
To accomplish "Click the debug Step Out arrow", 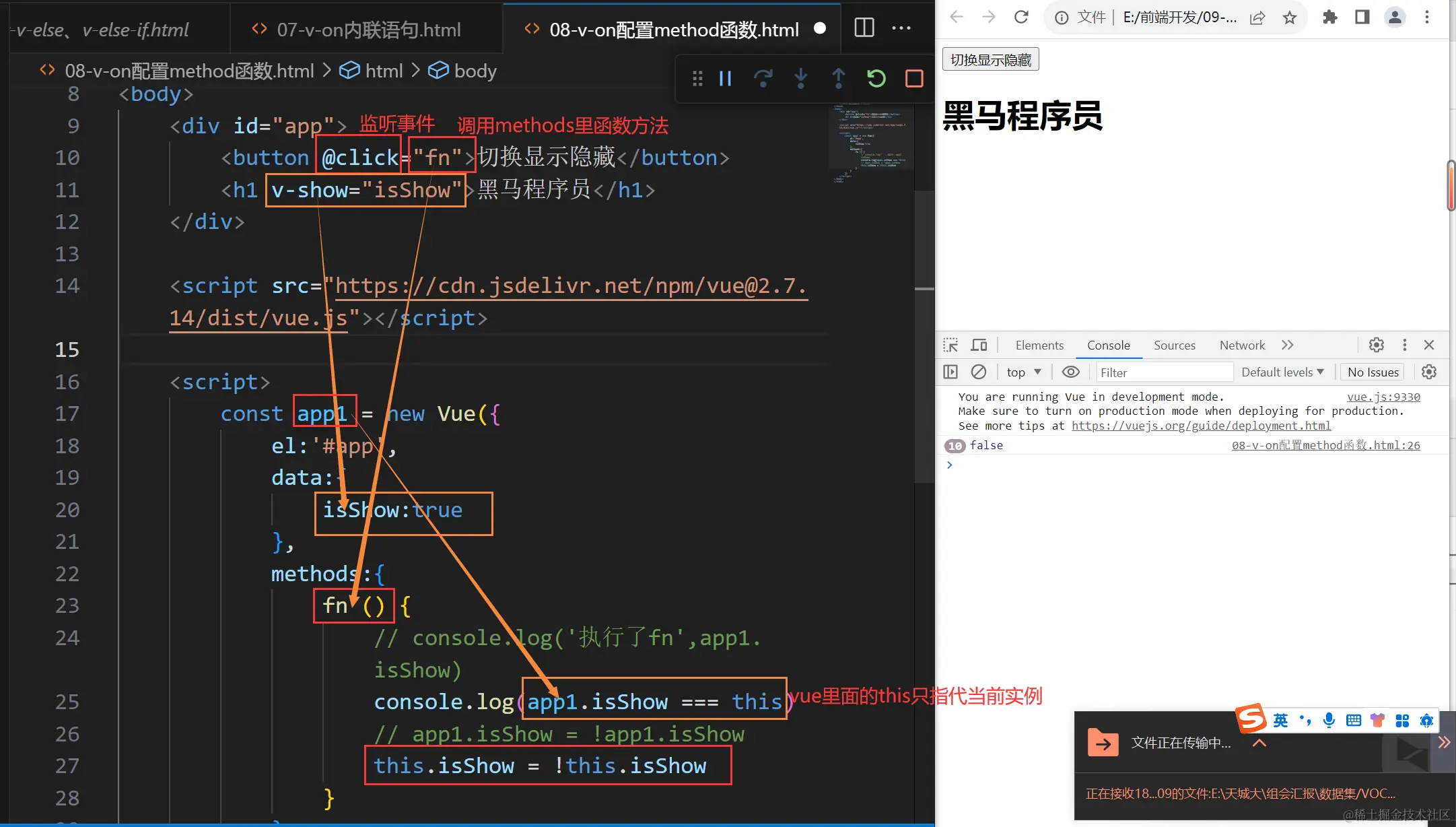I will click(x=838, y=79).
